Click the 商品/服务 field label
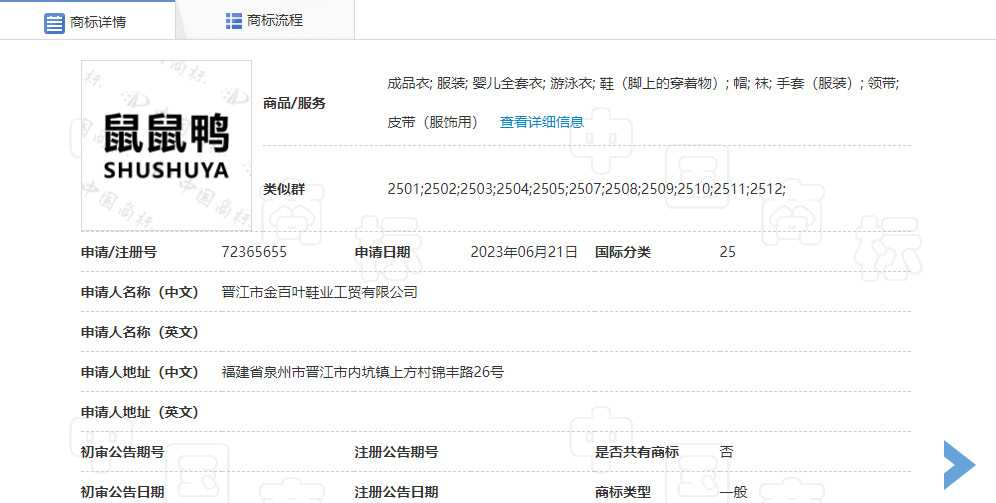 (x=294, y=103)
